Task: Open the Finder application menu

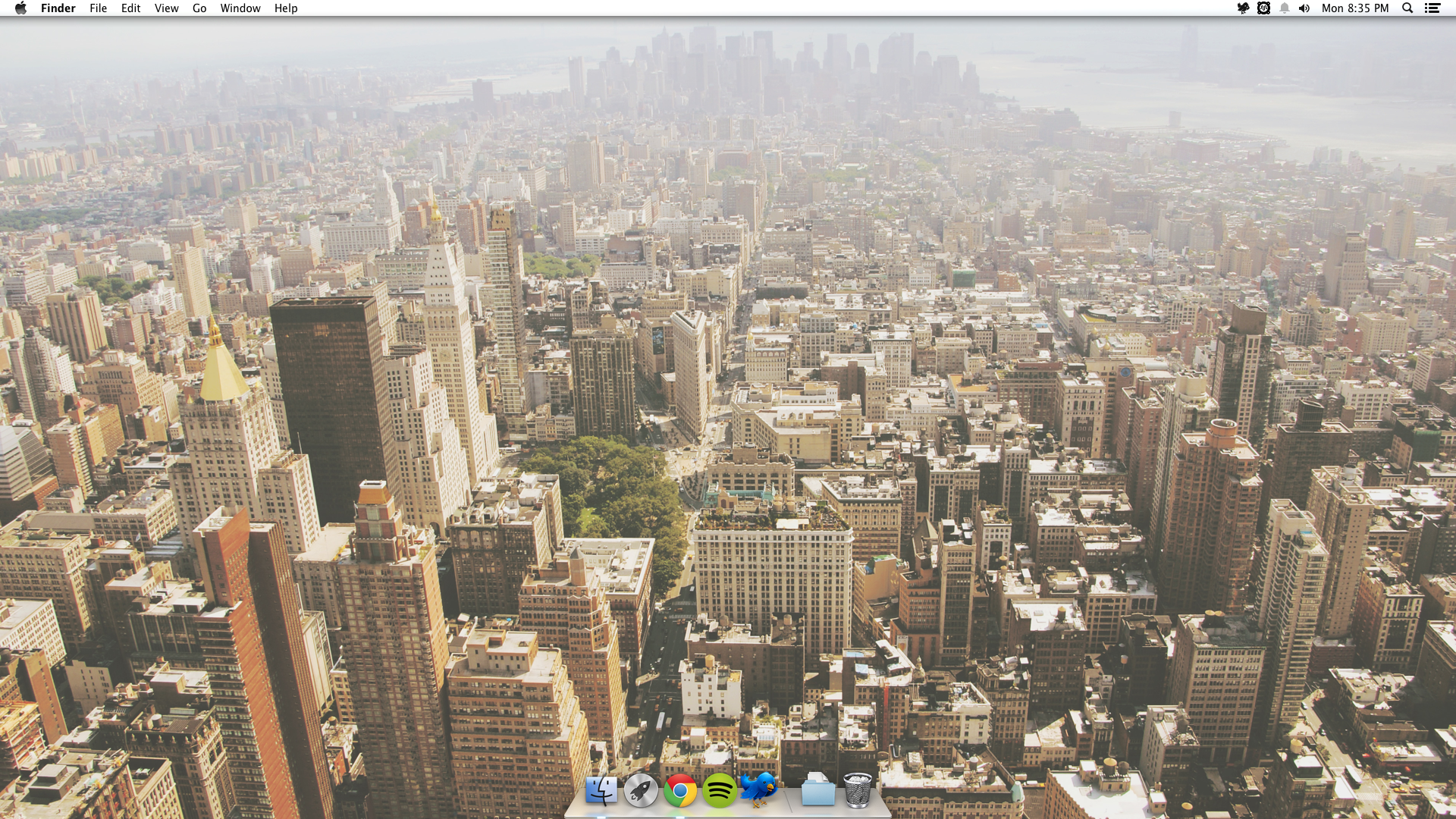Action: pos(58,8)
